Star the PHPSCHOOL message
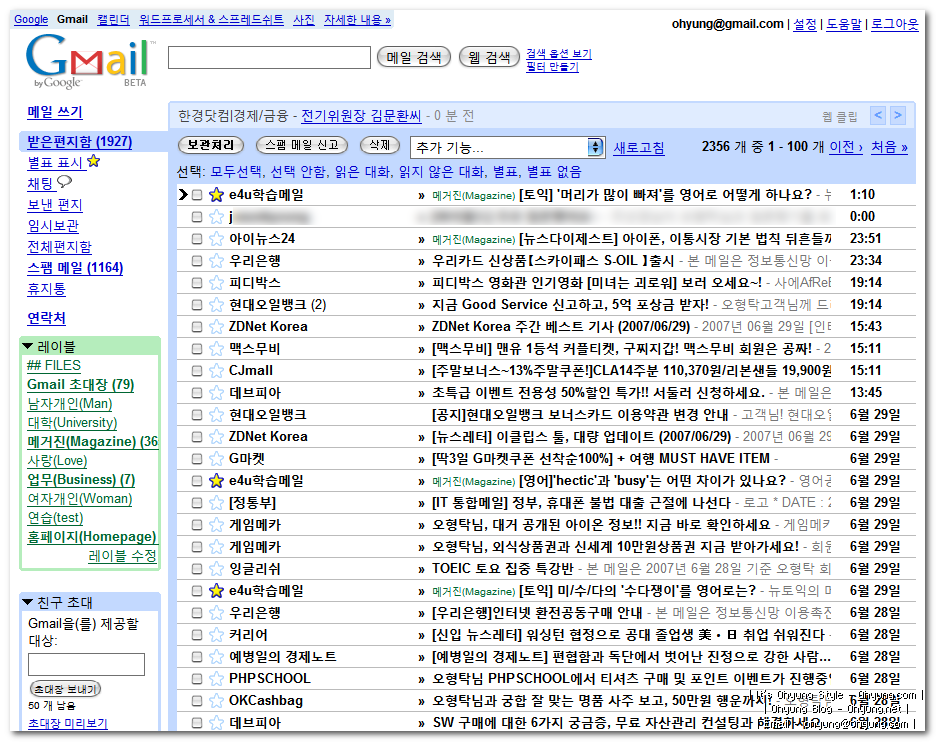Viewport: 936px width, 742px height. point(216,679)
